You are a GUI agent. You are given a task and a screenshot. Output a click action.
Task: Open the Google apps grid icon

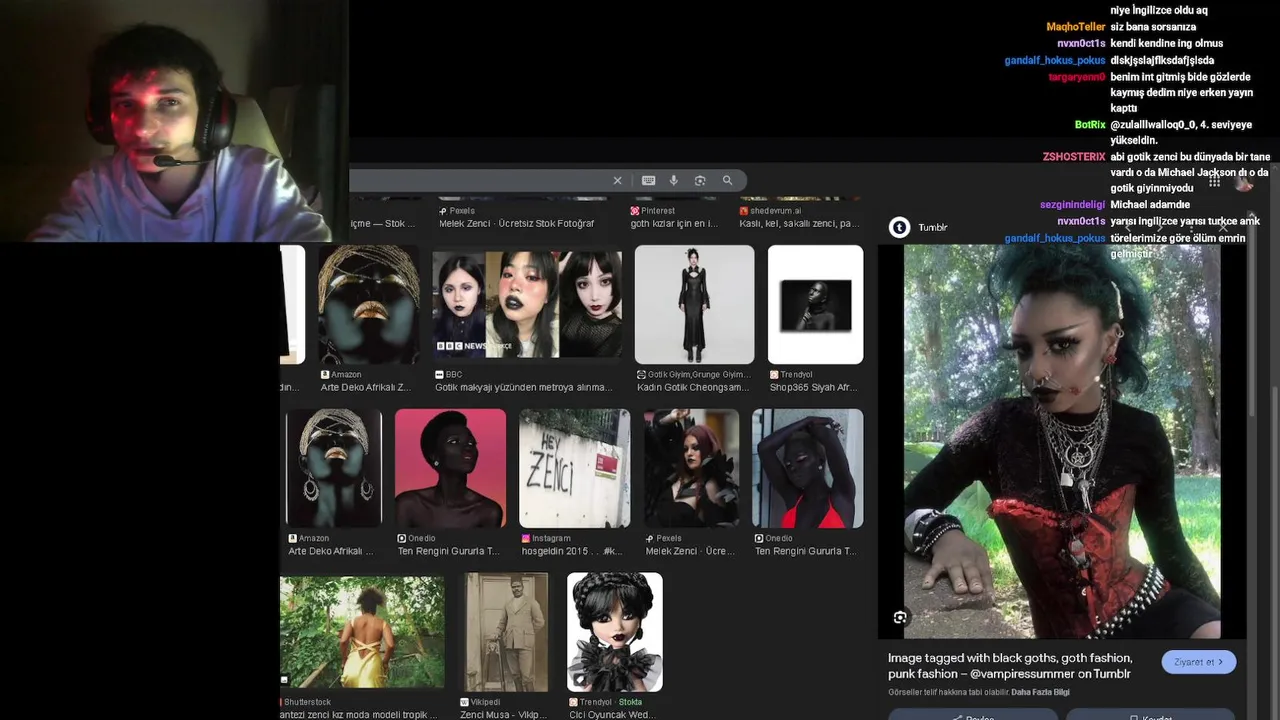1214,182
